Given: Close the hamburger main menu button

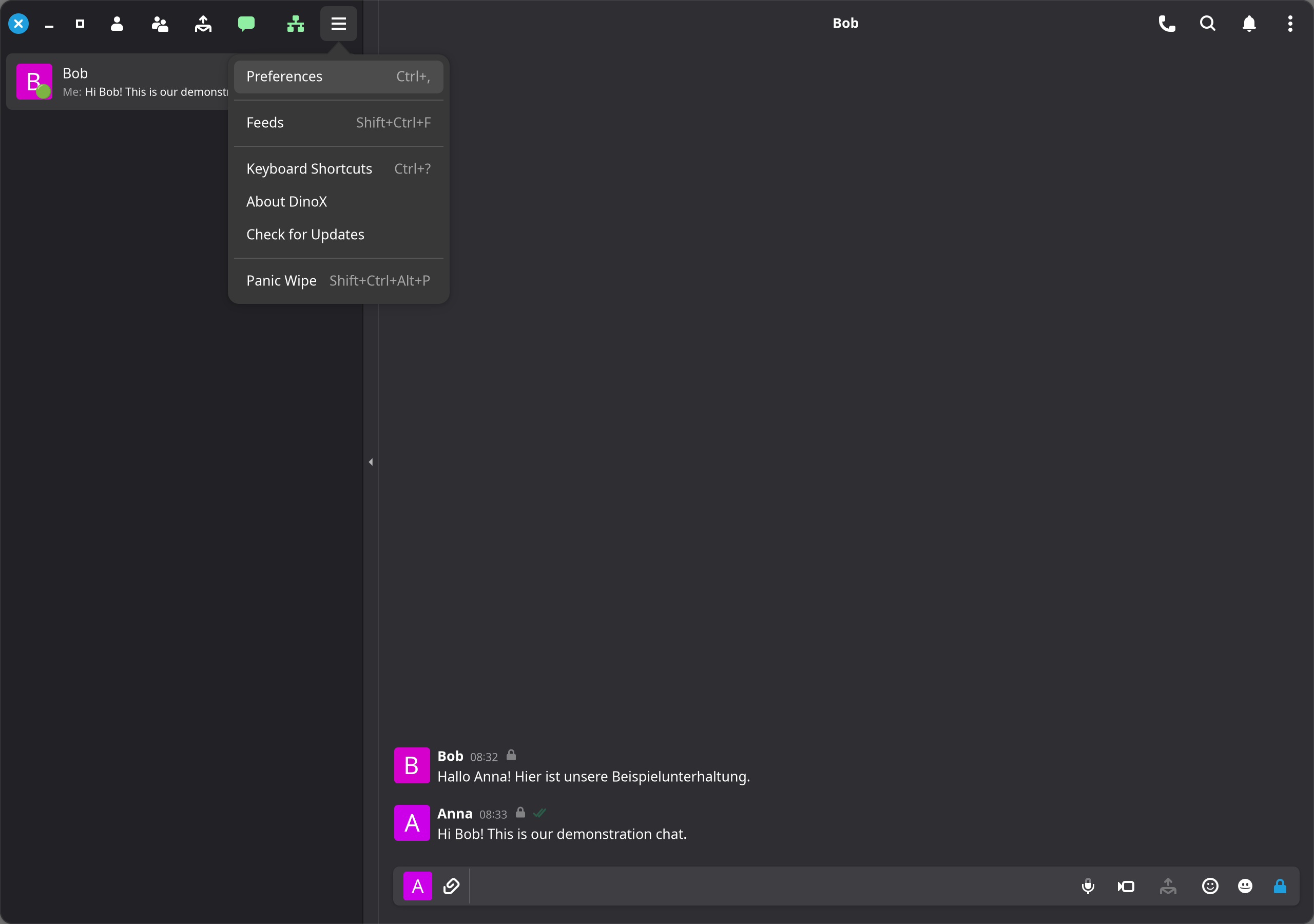Looking at the screenshot, I should (x=339, y=24).
